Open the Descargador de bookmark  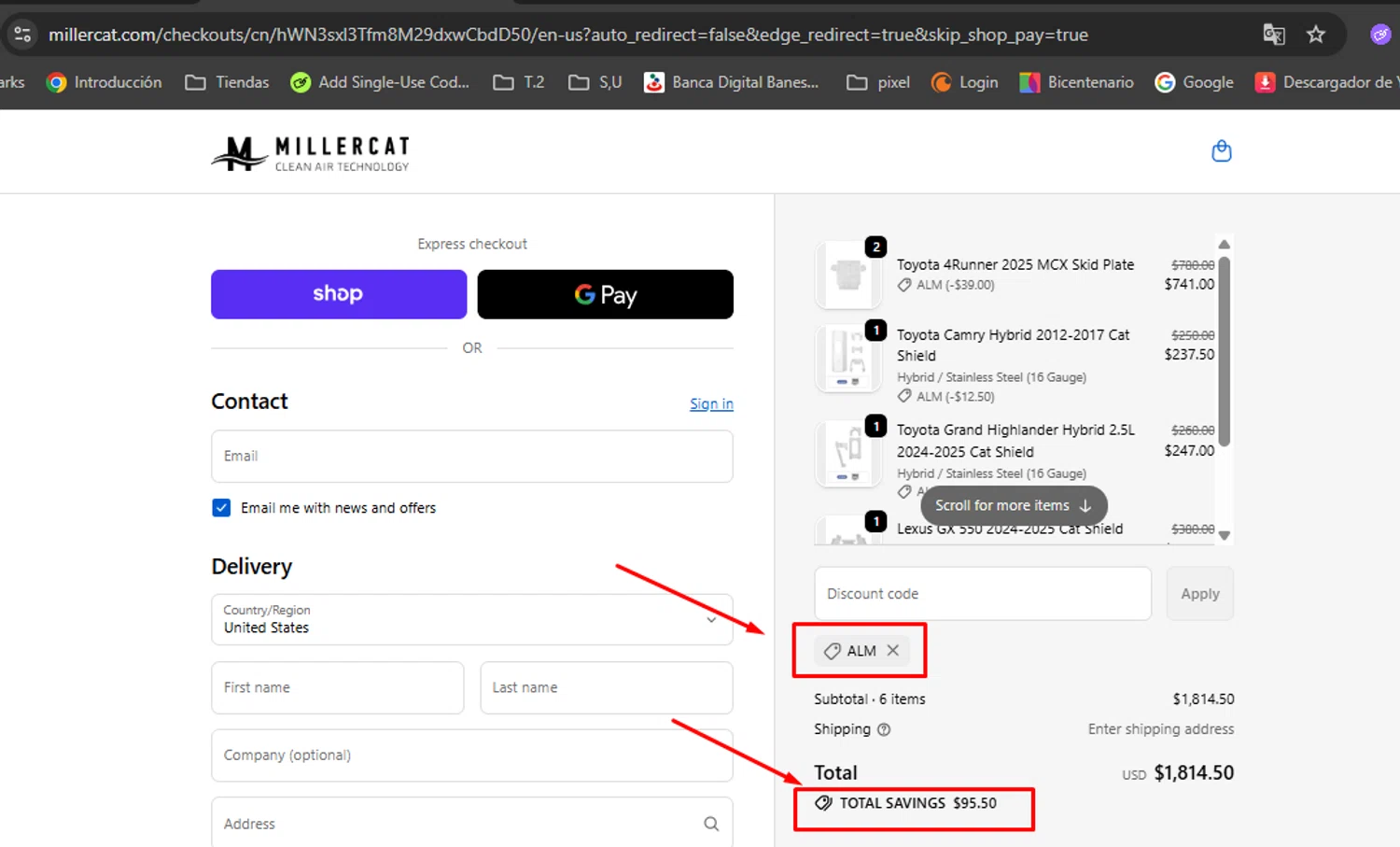[1325, 82]
